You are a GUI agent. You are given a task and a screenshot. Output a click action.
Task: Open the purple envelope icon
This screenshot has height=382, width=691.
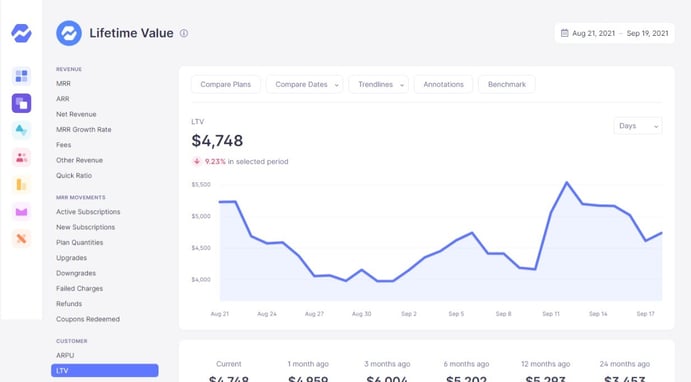coord(21,212)
